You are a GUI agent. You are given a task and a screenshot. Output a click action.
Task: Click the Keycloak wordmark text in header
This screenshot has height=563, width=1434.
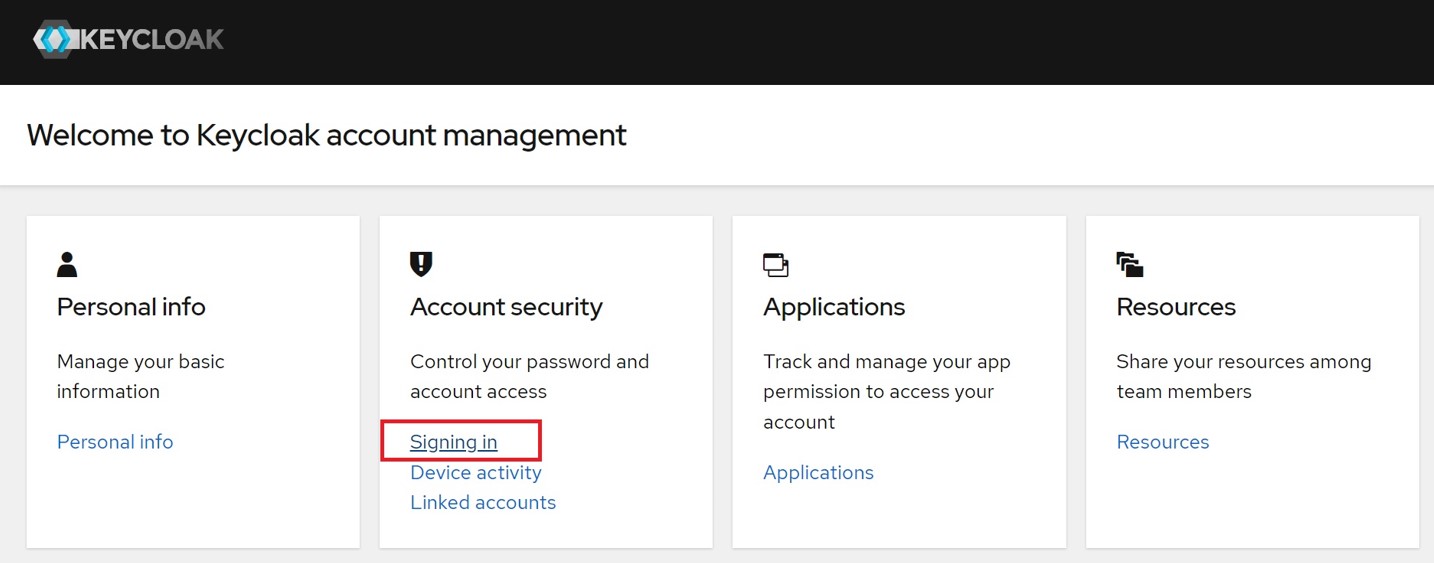coord(150,40)
